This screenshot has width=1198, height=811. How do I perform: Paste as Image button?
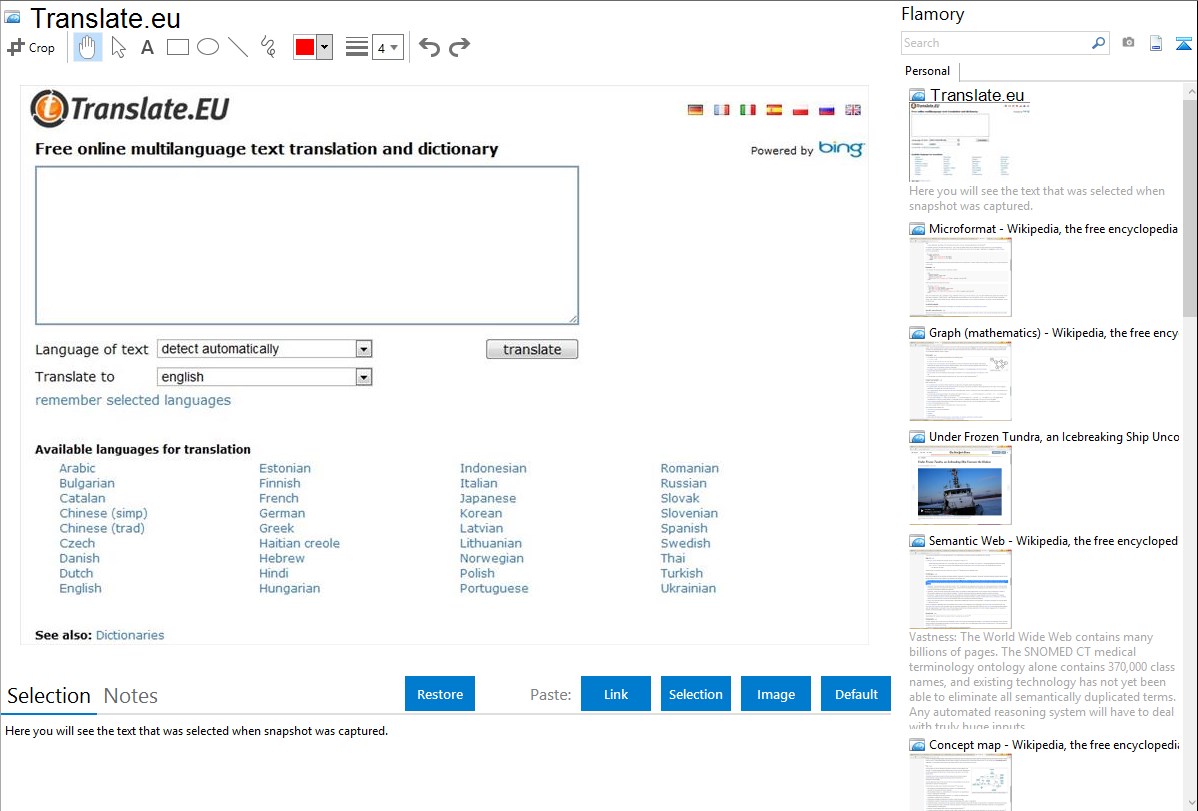click(776, 694)
